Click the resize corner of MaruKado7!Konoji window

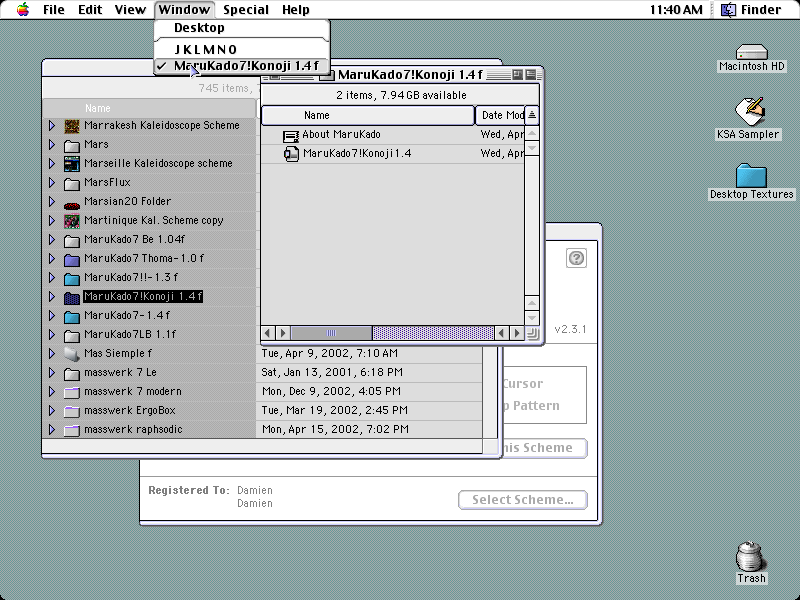(x=532, y=334)
